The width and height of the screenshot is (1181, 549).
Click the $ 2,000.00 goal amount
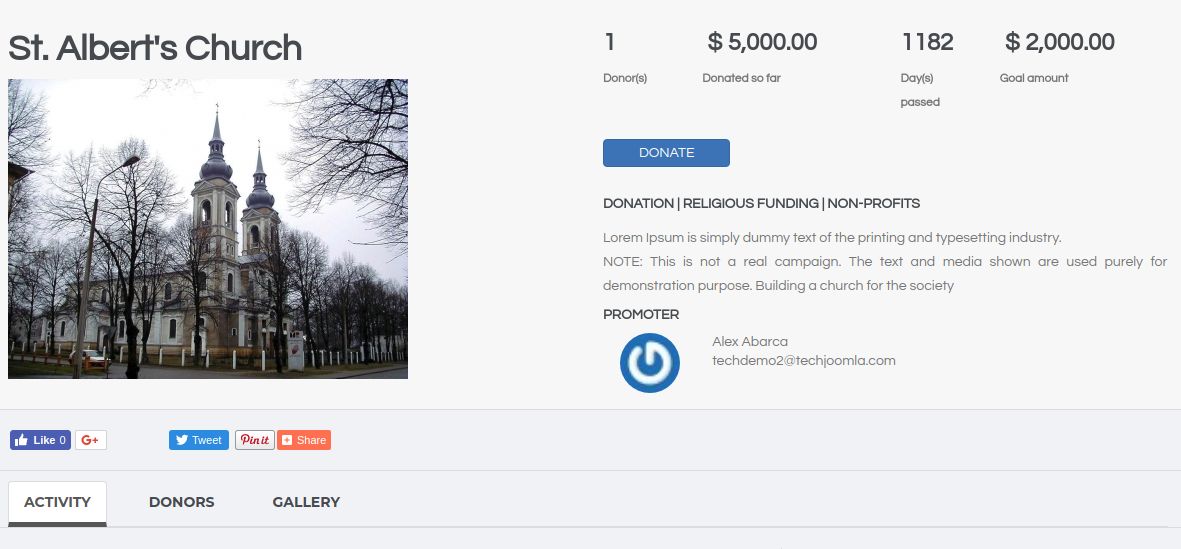coord(1060,42)
